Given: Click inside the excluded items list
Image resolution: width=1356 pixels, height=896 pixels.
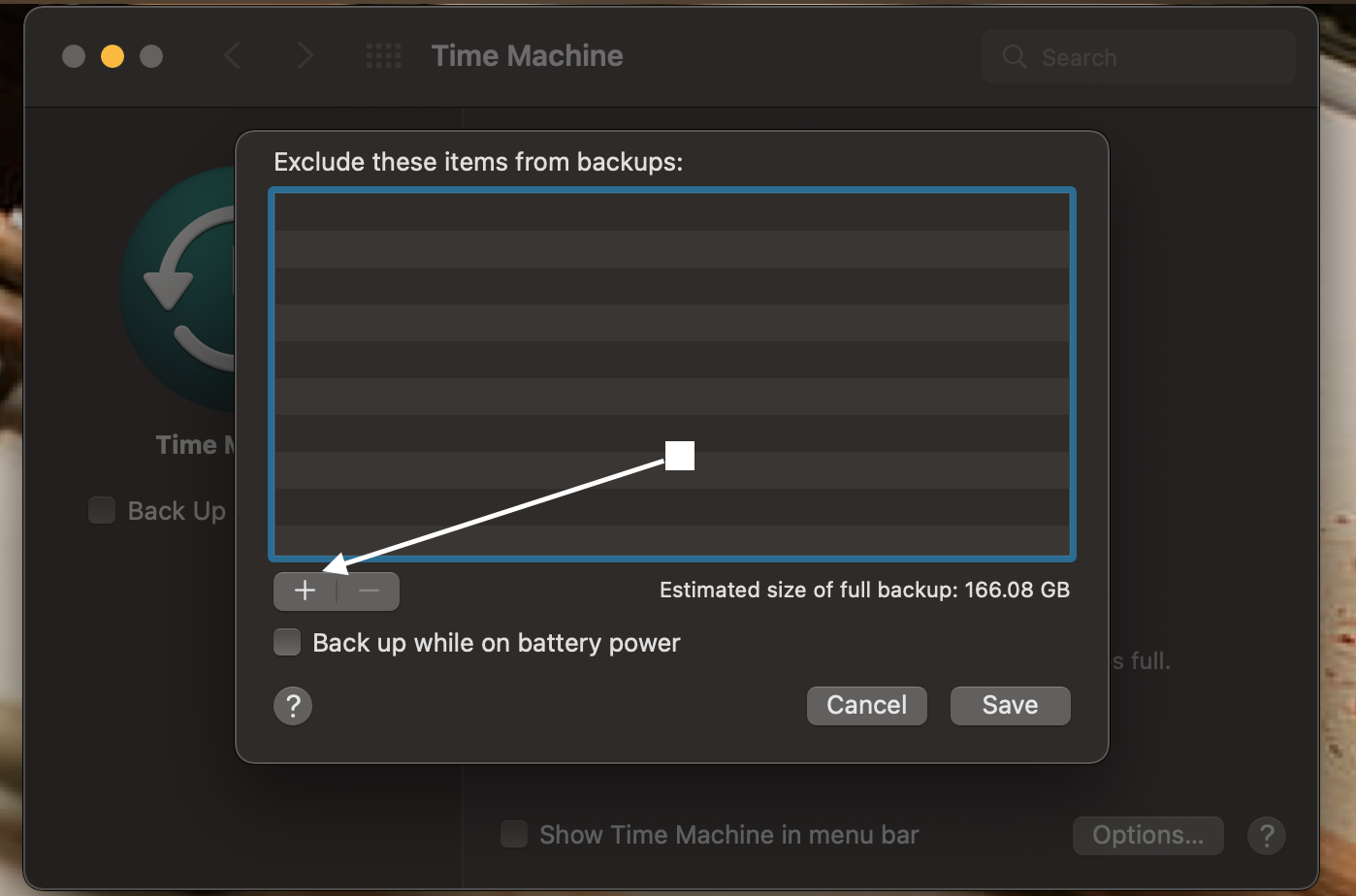Looking at the screenshot, I should point(671,320).
